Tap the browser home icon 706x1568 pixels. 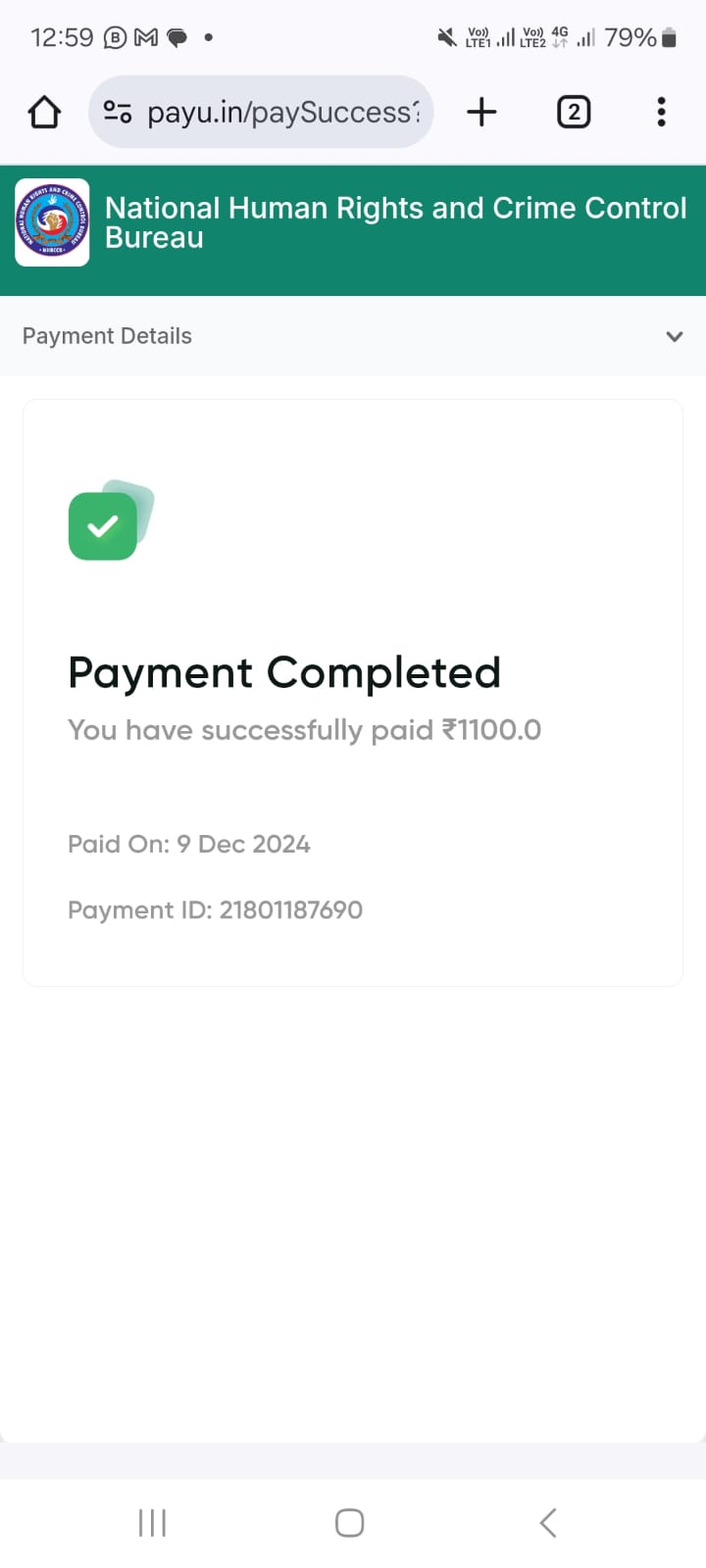tap(44, 113)
